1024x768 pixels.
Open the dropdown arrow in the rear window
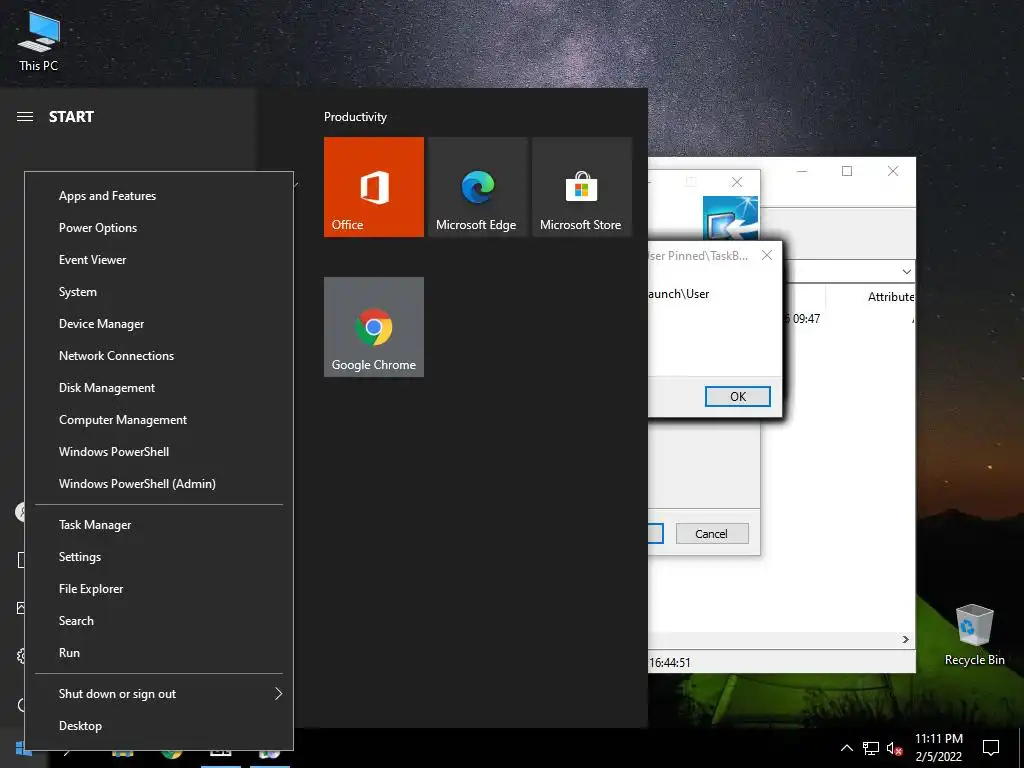coord(906,272)
